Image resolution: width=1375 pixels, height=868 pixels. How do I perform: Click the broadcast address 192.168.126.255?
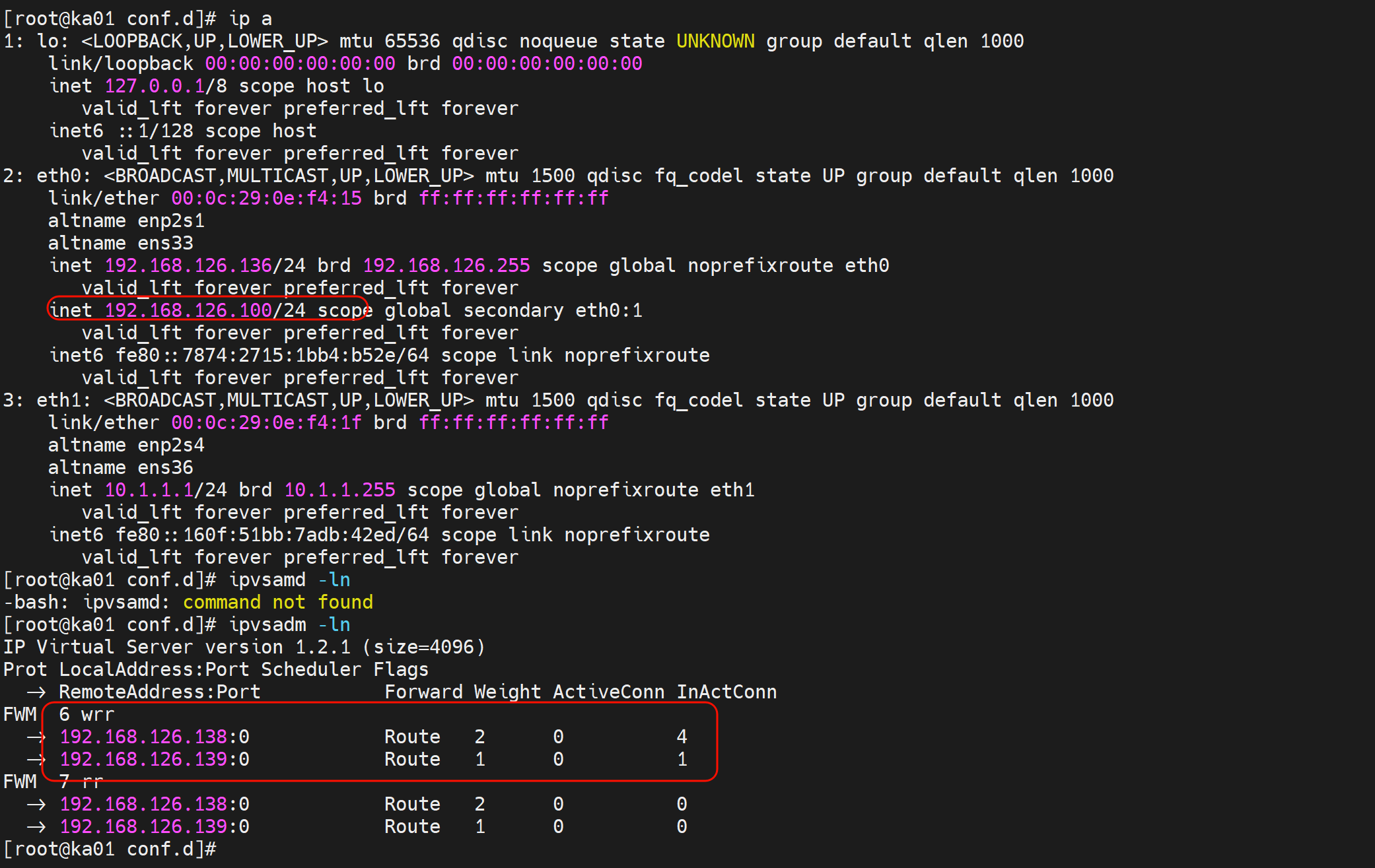tap(446, 265)
